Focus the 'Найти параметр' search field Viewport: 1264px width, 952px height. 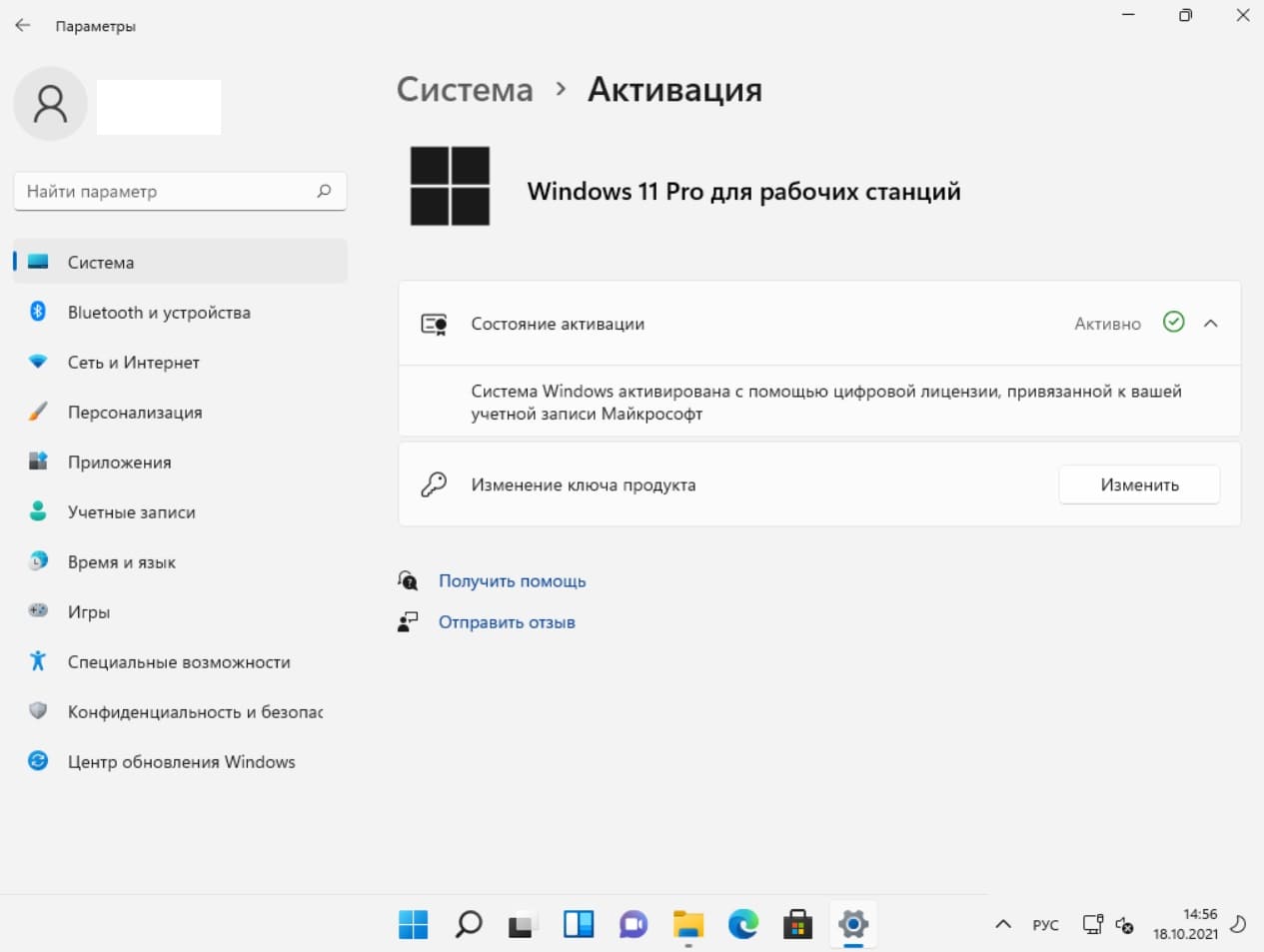coord(180,191)
